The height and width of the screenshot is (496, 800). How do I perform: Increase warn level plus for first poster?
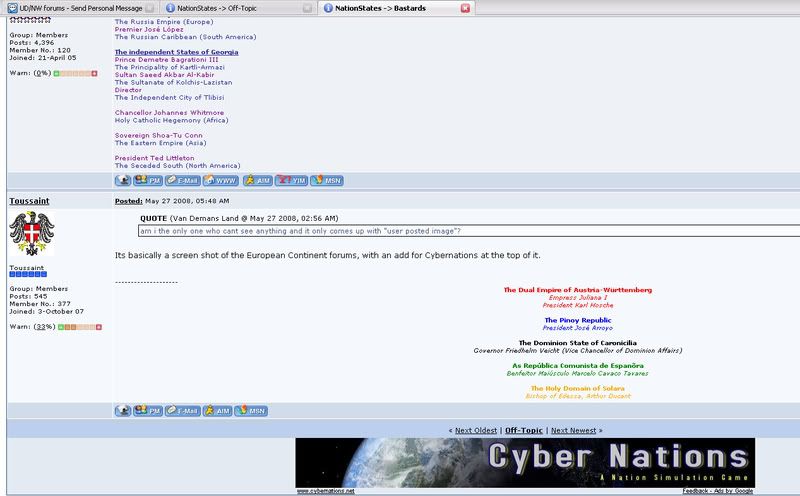click(x=95, y=73)
